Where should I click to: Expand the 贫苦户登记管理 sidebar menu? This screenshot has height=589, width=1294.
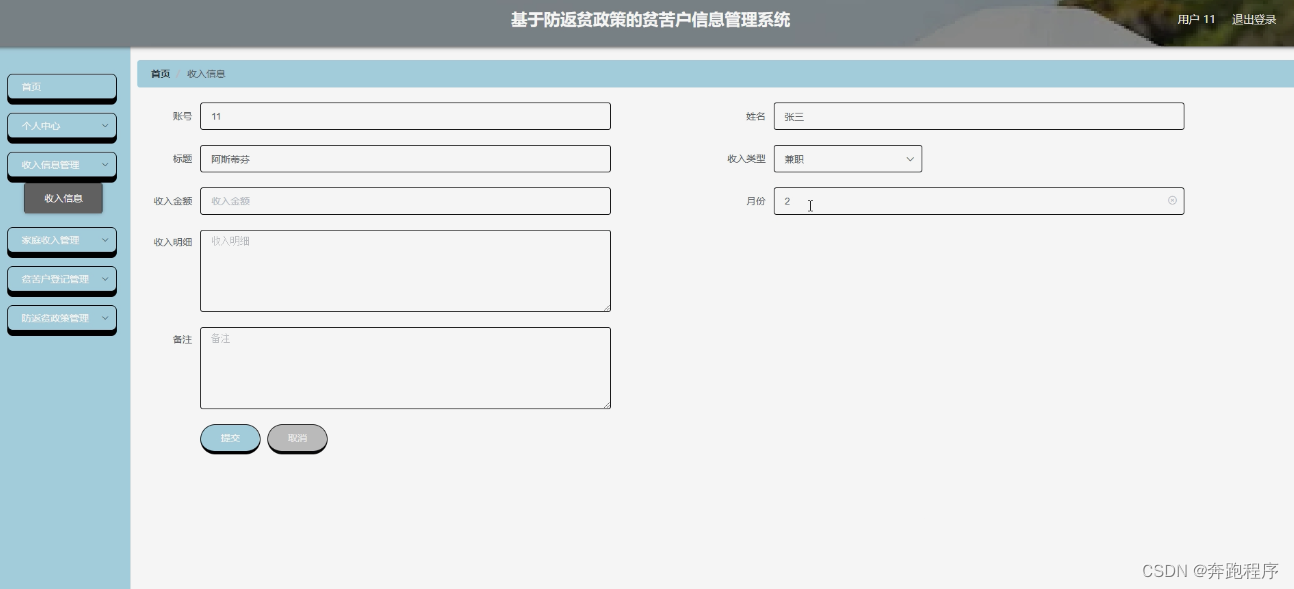click(62, 279)
